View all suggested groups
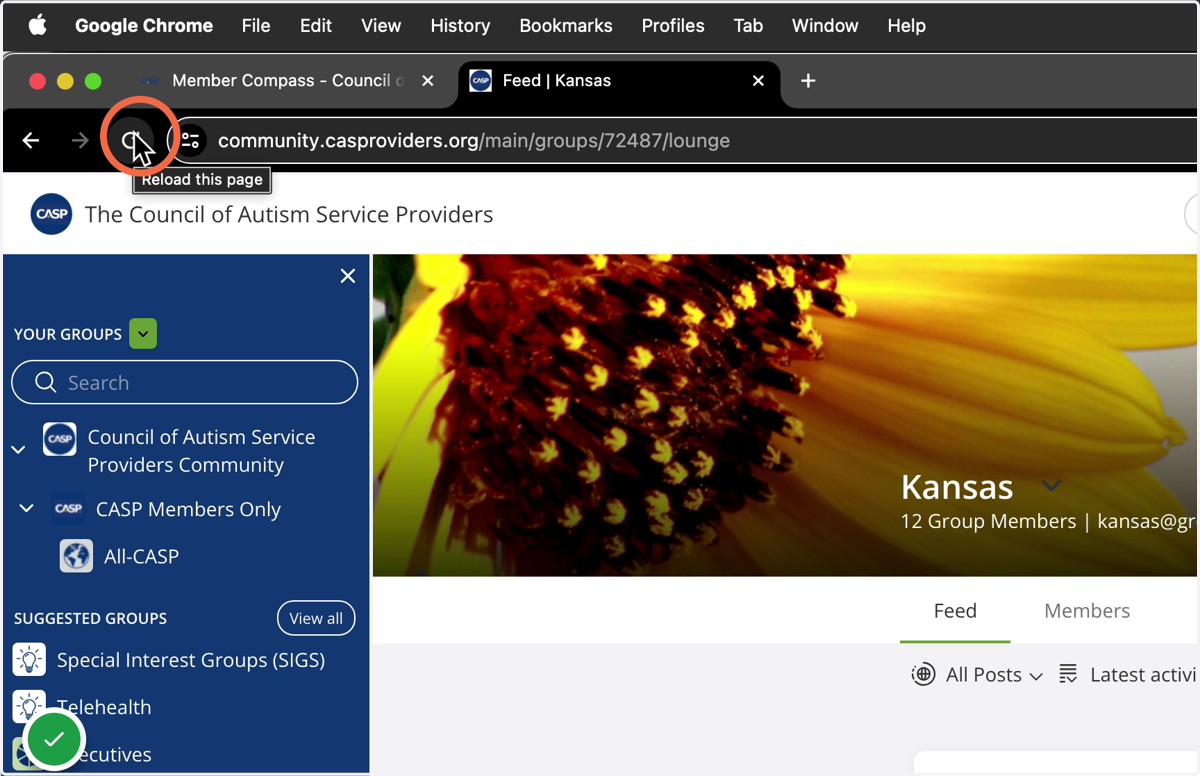1200x776 pixels. point(316,618)
